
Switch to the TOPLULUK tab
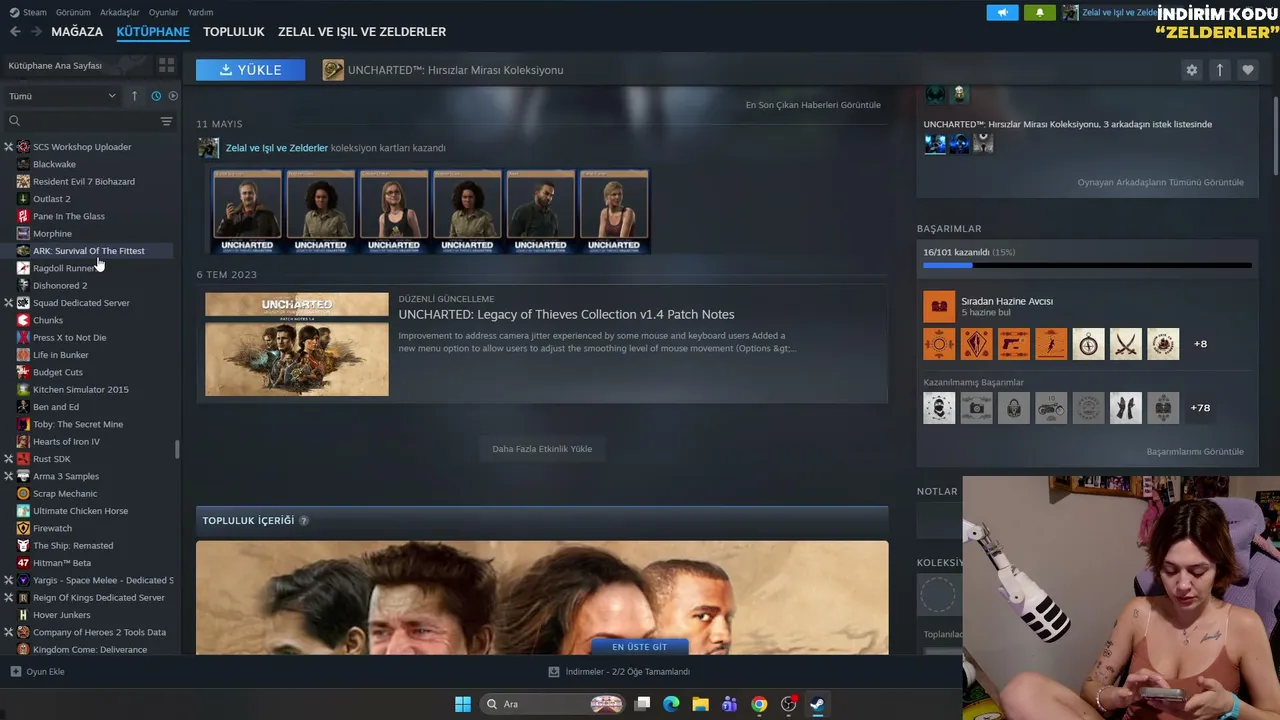click(234, 32)
